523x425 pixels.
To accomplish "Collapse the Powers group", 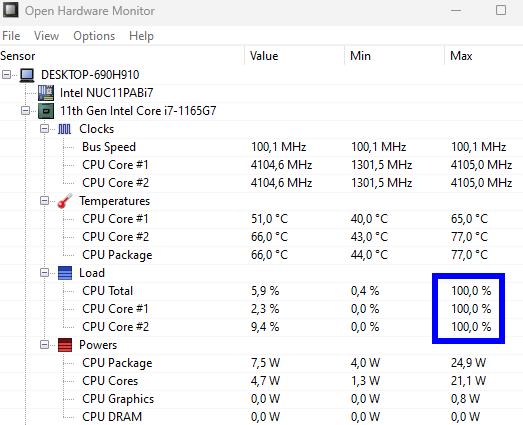I will point(44,345).
